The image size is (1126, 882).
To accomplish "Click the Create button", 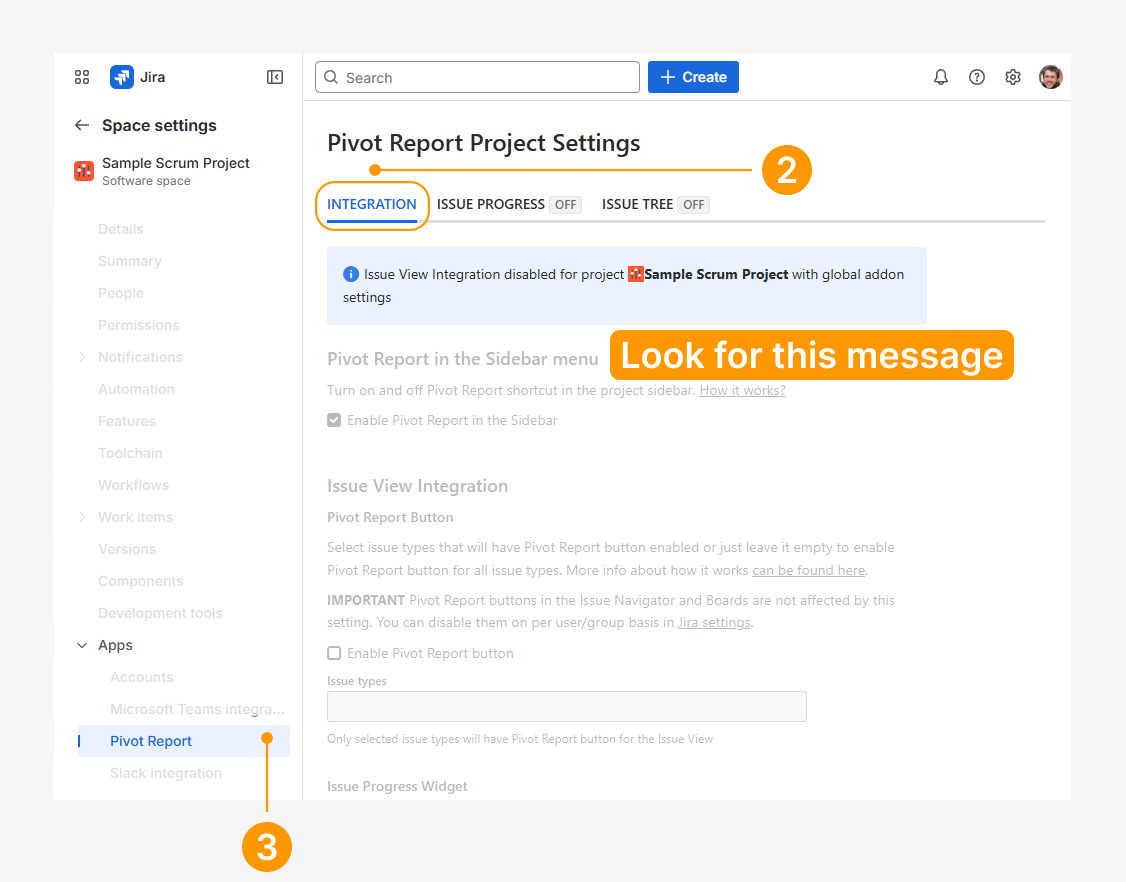I will 693,77.
